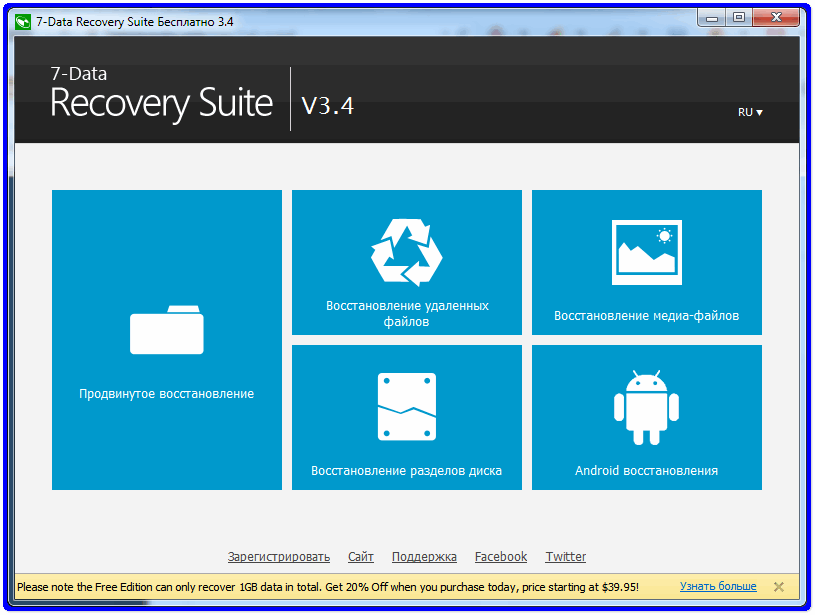Click the Recovery Suite logo text

point(161,102)
